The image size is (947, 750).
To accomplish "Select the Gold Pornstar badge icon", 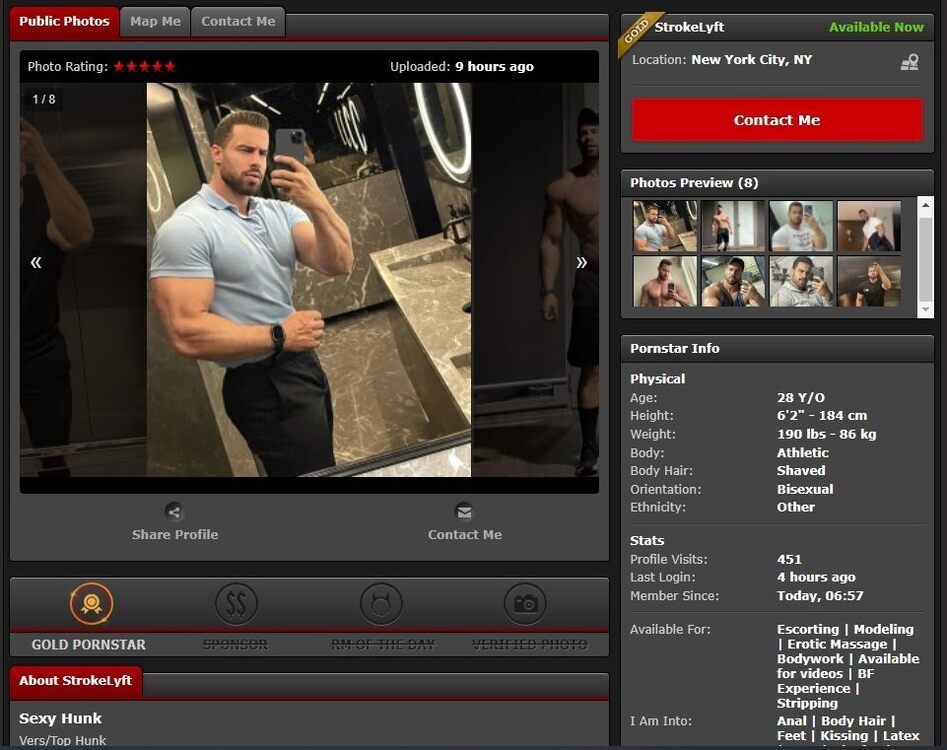I will pyautogui.click(x=91, y=604).
